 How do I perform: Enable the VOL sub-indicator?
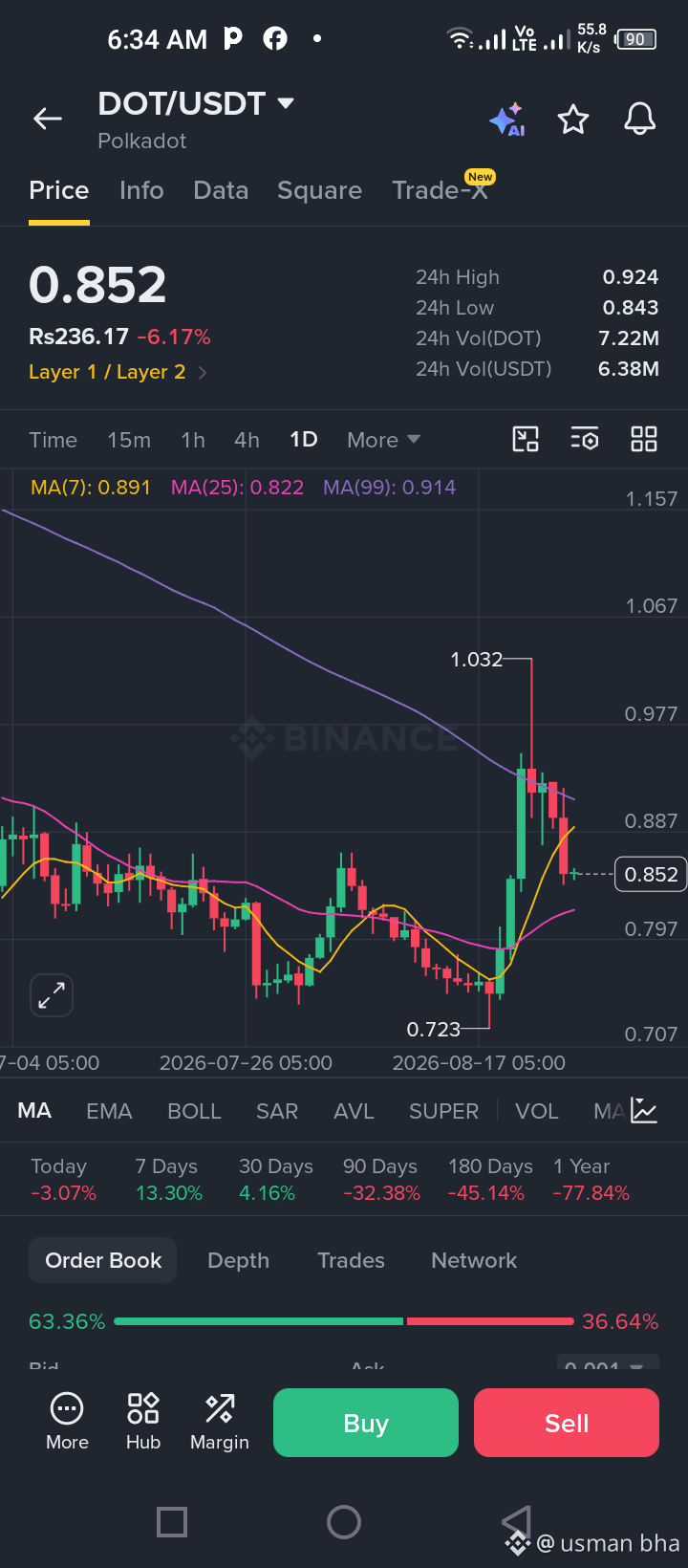tap(536, 1111)
